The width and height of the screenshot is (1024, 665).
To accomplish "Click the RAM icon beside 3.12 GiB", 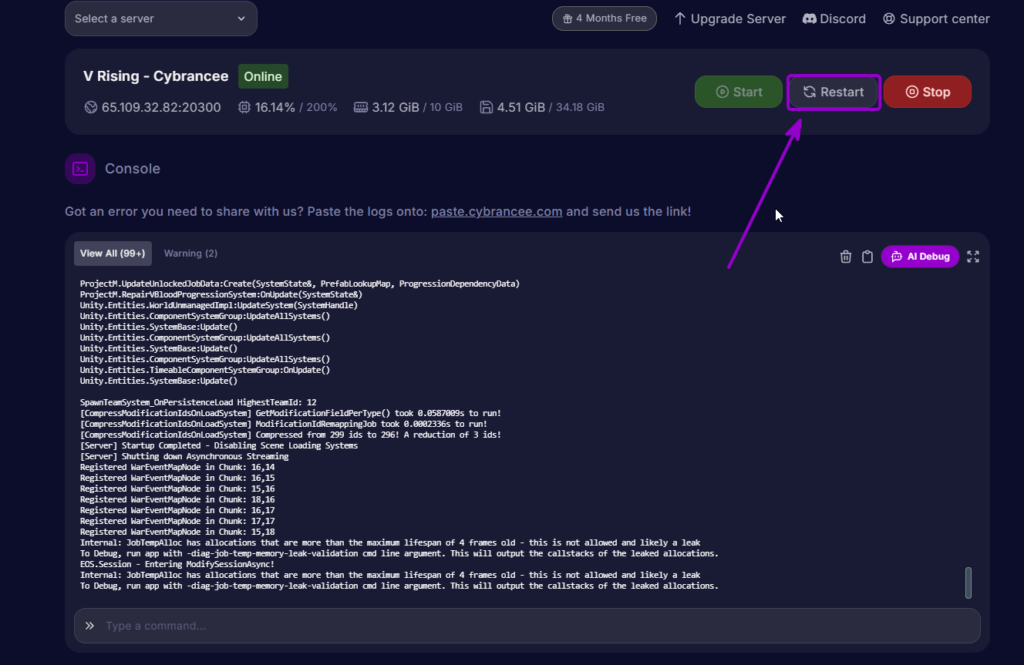I will pyautogui.click(x=360, y=107).
